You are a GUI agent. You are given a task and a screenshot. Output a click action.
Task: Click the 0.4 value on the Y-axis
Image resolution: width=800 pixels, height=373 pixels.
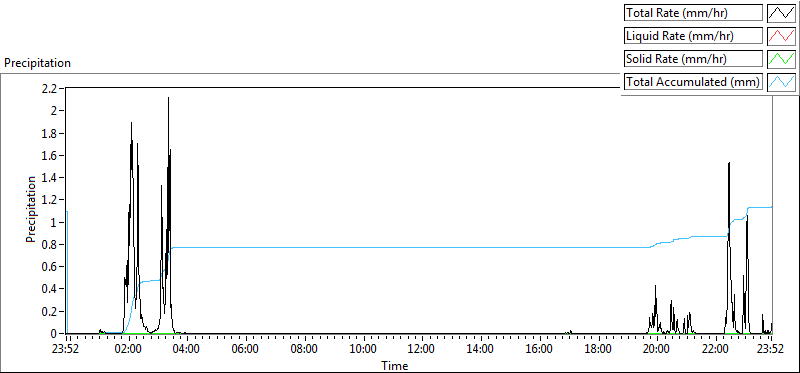(50, 289)
